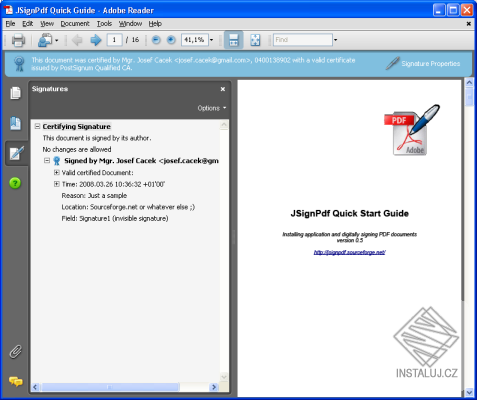Screen dimensions: 477x400
Task: Select the Field: Signature1 row
Action: [115, 219]
